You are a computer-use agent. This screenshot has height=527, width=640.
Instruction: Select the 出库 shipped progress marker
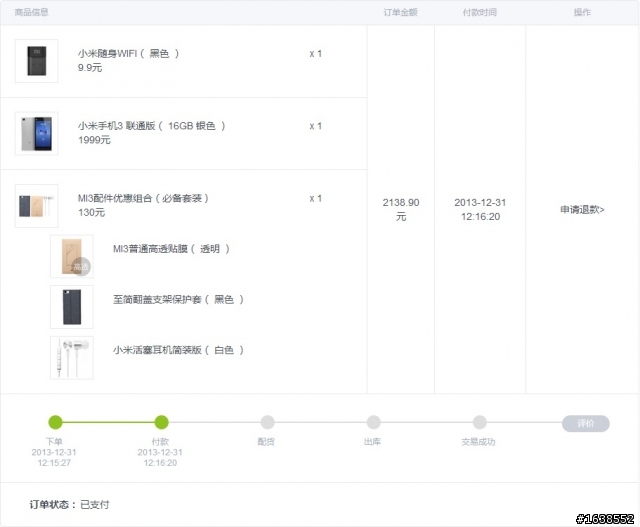click(373, 422)
